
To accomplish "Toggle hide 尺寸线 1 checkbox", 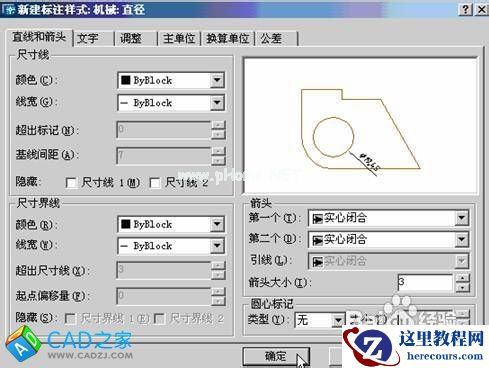I will point(71,183).
